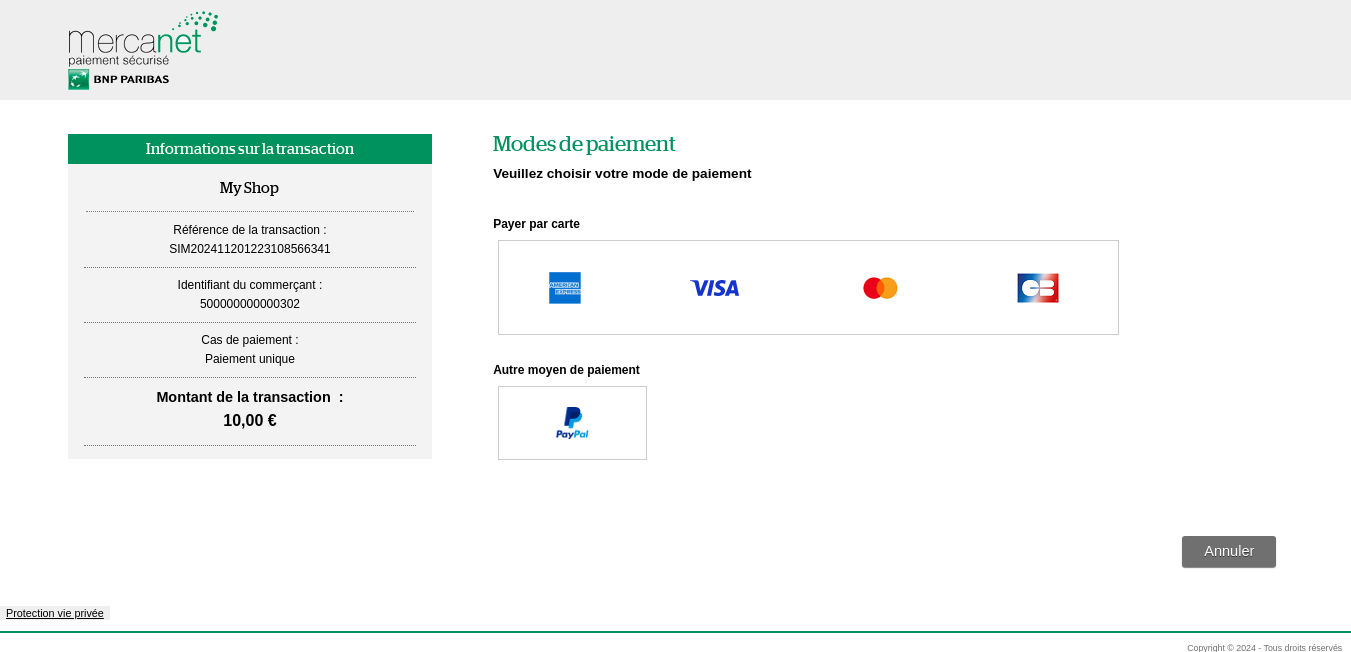Click the merchant identifier 500000000000302
The image size is (1351, 652).
click(x=249, y=304)
